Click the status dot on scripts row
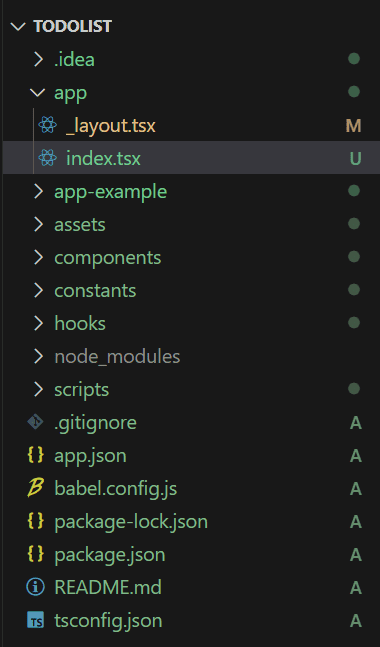 click(354, 389)
